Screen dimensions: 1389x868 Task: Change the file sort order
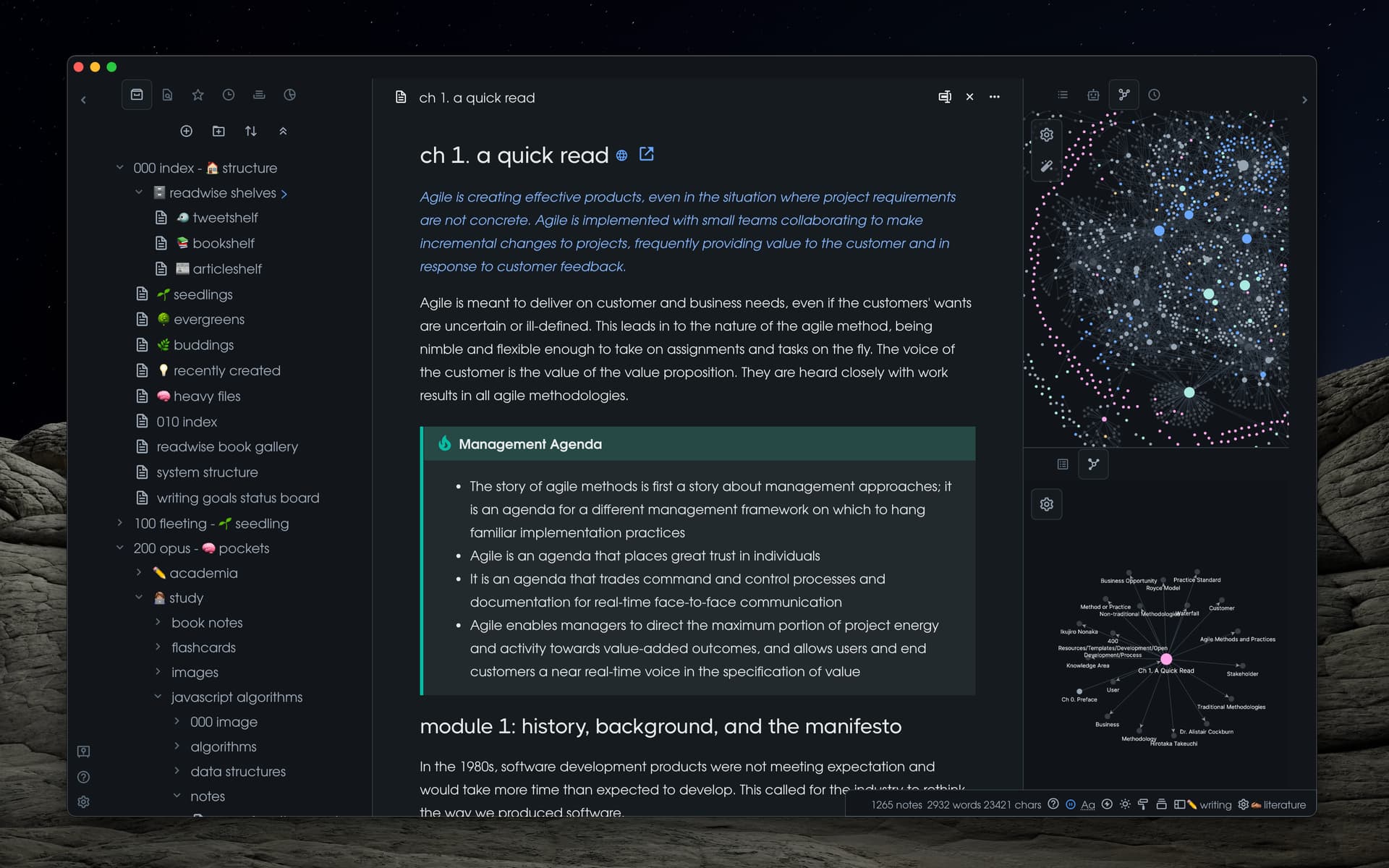pos(250,131)
